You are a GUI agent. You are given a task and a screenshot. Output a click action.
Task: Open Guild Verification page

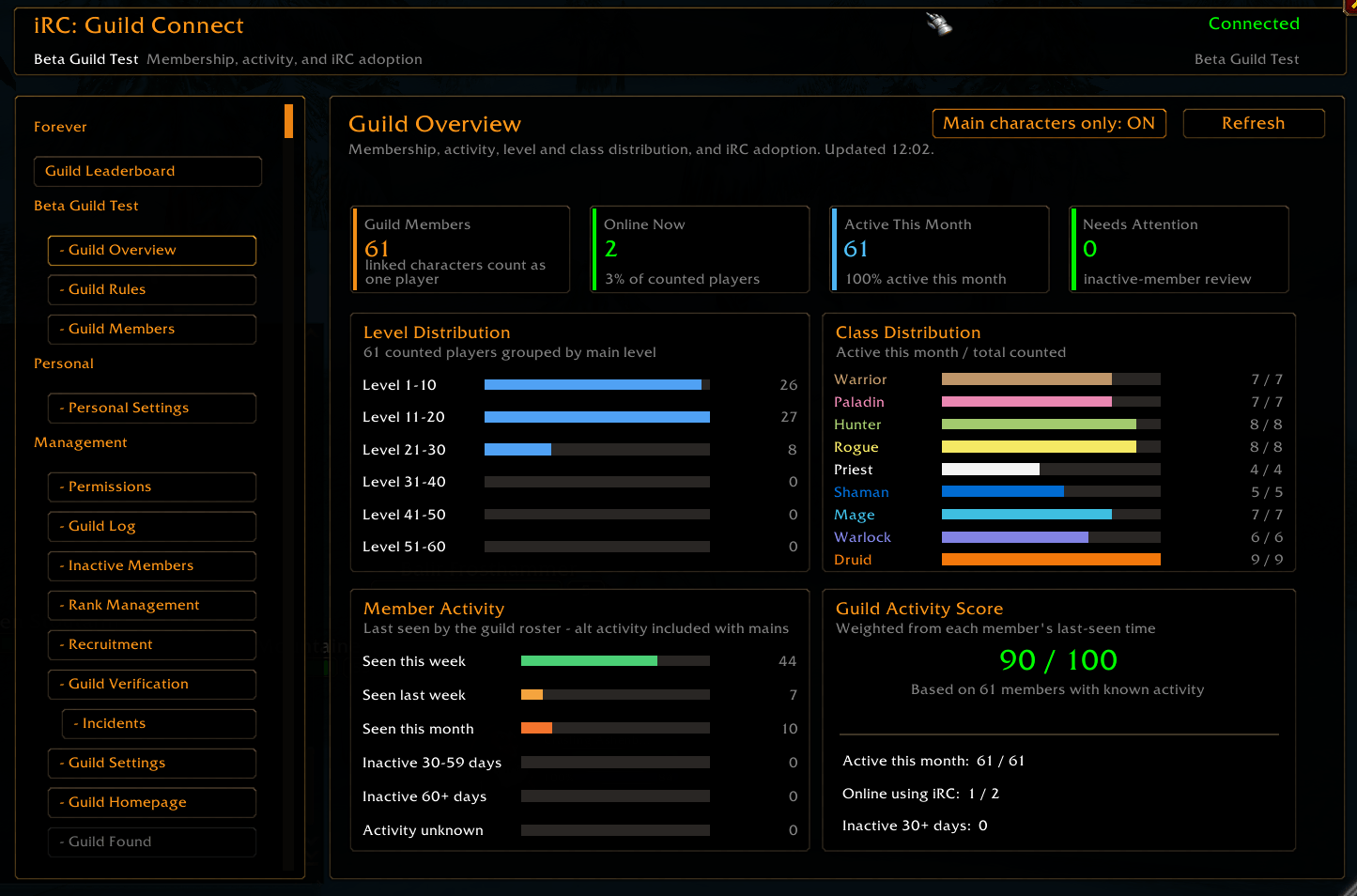pos(152,684)
